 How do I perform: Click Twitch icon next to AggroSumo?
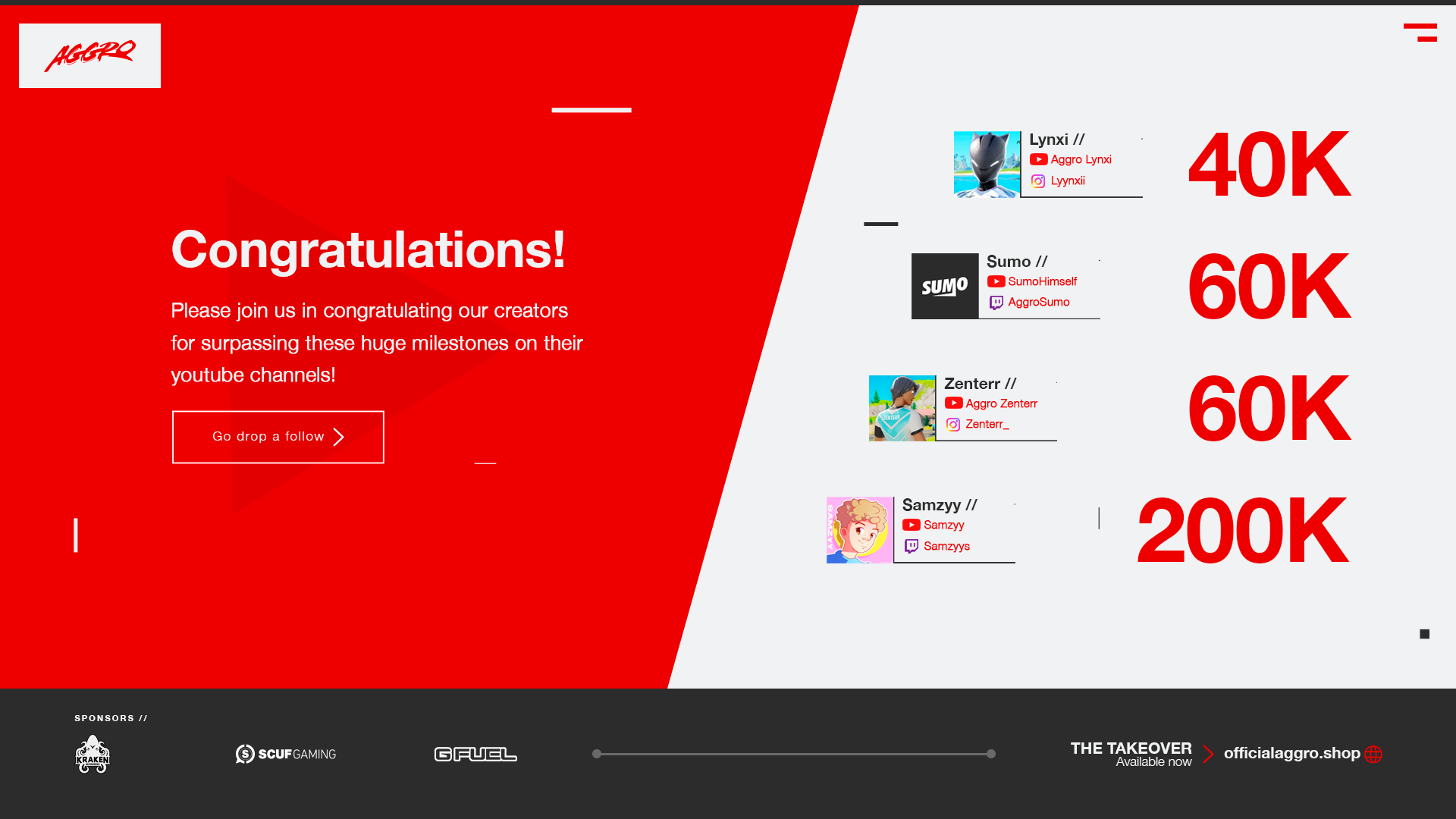tap(996, 303)
